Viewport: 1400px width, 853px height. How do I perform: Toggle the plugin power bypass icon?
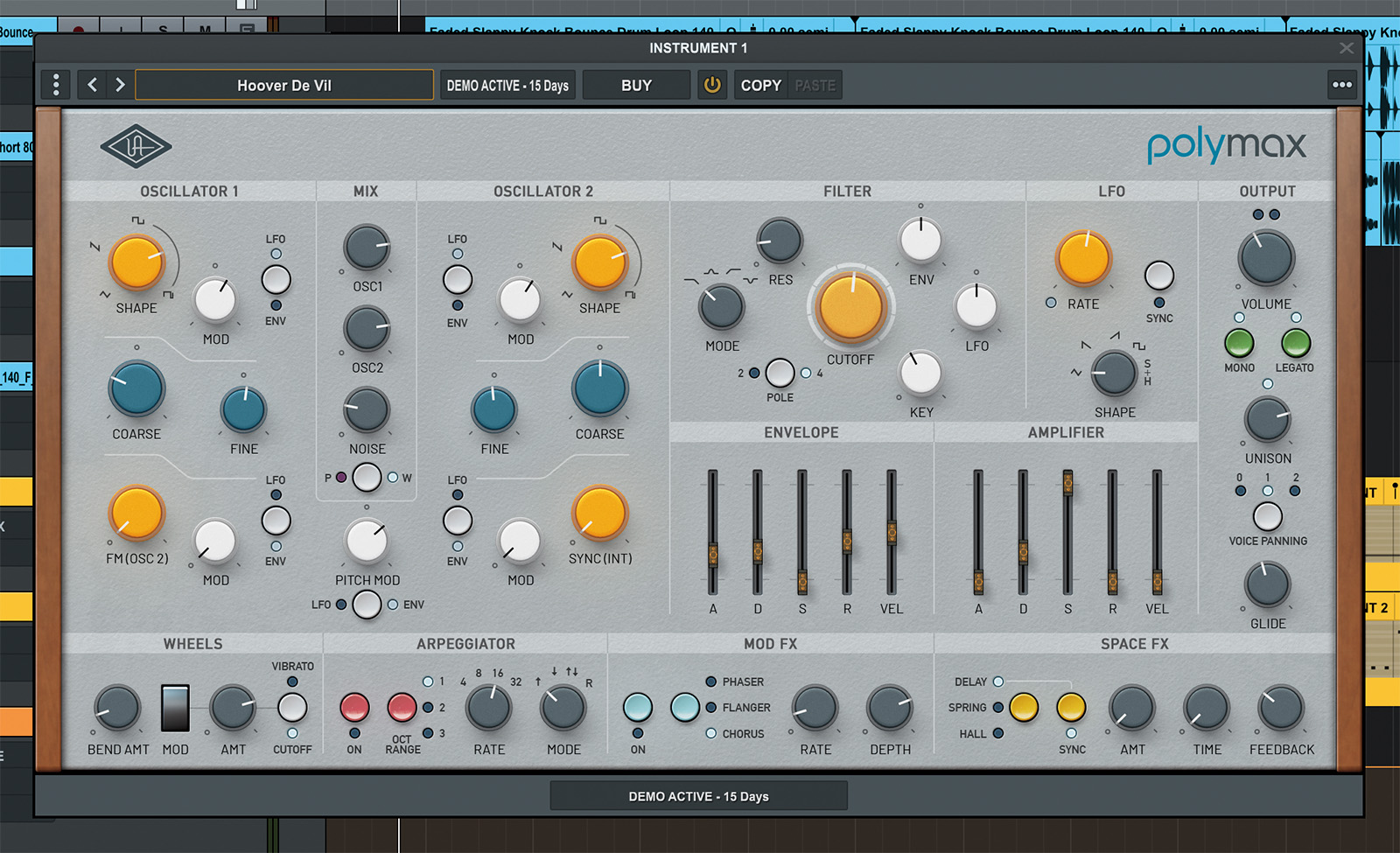pyautogui.click(x=712, y=85)
